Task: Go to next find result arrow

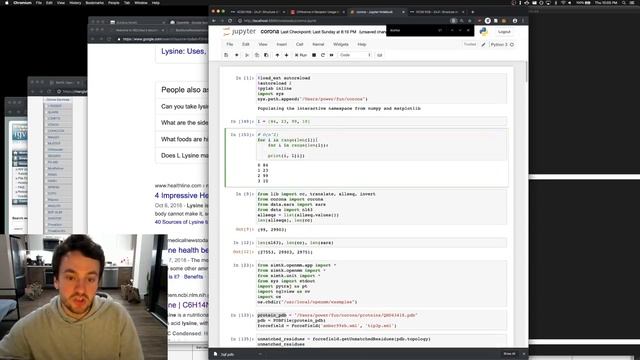Action: tap(460, 30)
